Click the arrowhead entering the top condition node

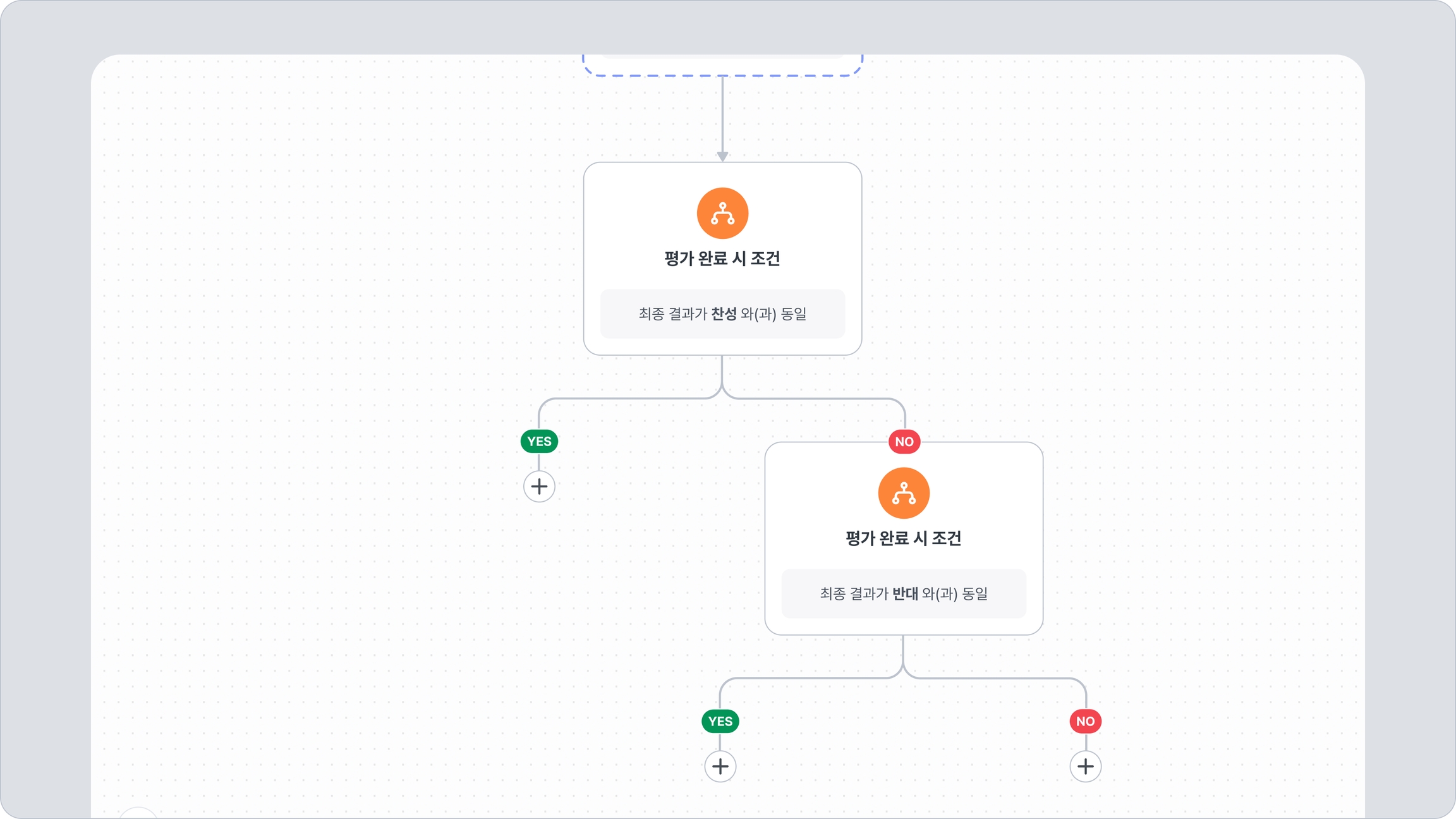(x=722, y=156)
